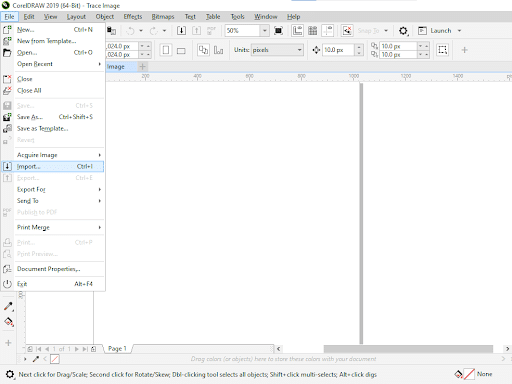
Task: Choose Close All menu item
Action: tap(53, 90)
